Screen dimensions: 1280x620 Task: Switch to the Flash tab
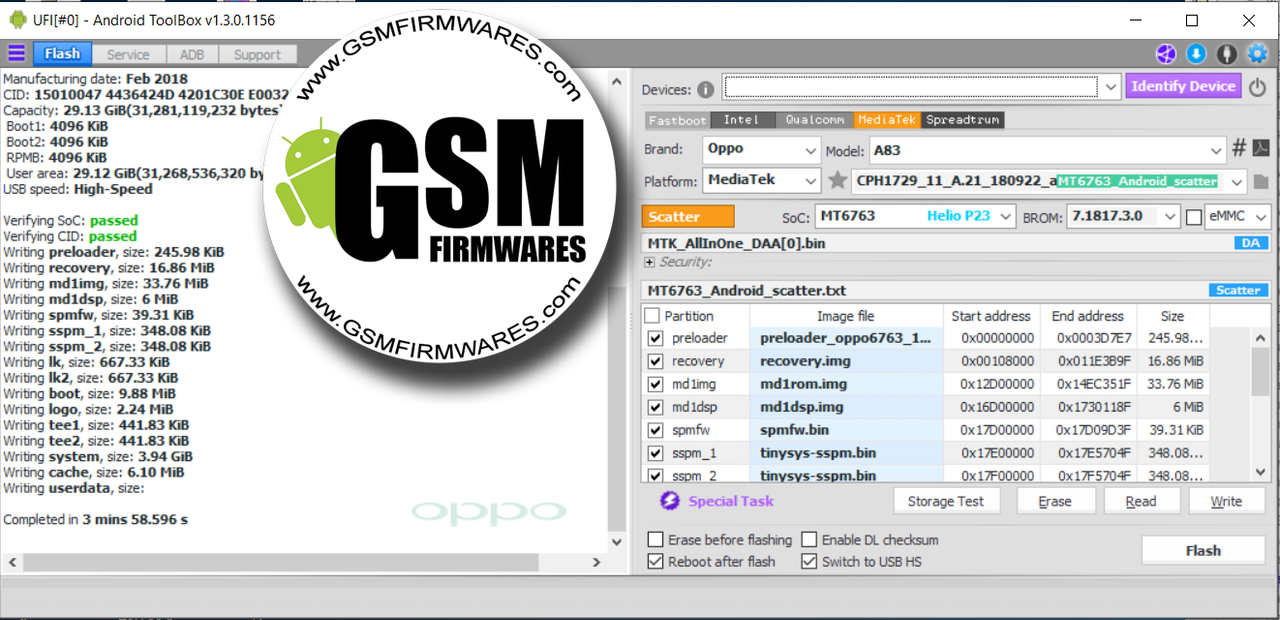pos(62,54)
